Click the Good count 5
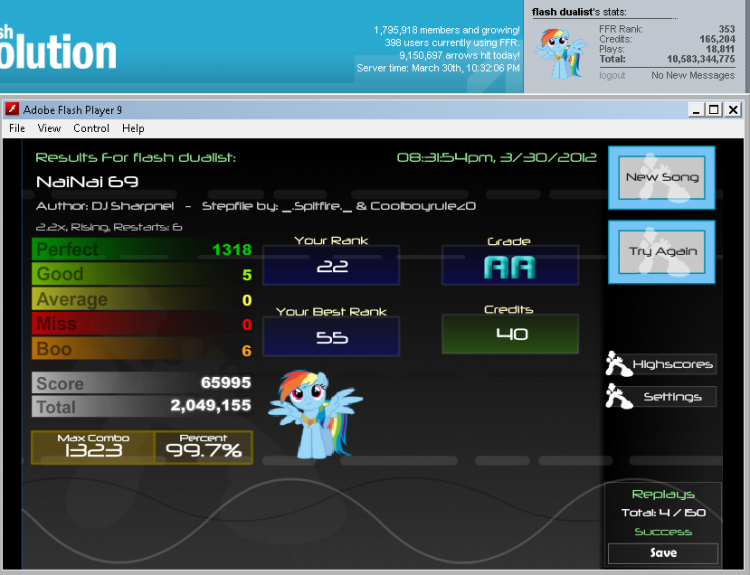The width and height of the screenshot is (750, 575). 247,275
